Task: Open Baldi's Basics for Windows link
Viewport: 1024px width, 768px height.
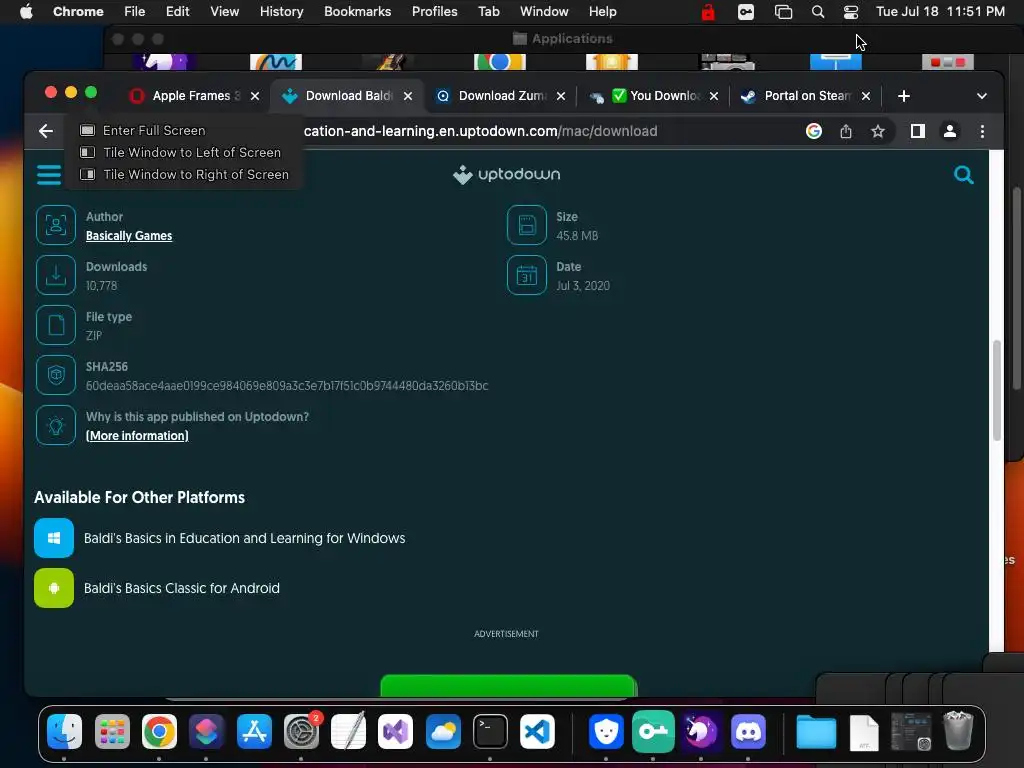Action: click(244, 538)
